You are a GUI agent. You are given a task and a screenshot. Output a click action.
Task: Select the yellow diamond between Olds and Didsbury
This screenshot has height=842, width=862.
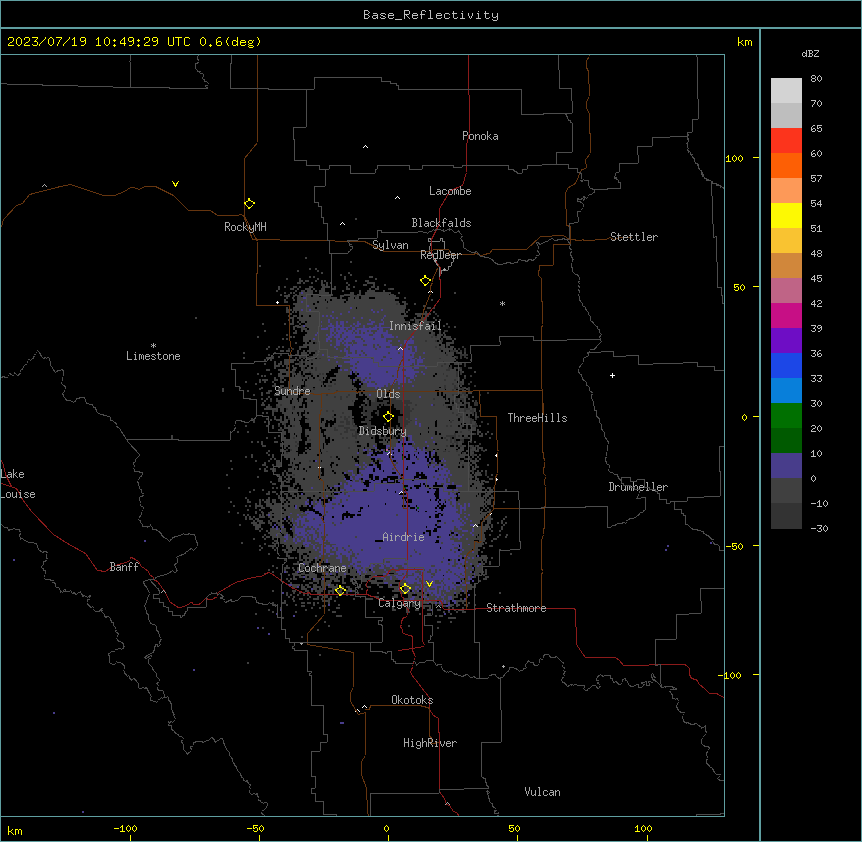point(388,416)
